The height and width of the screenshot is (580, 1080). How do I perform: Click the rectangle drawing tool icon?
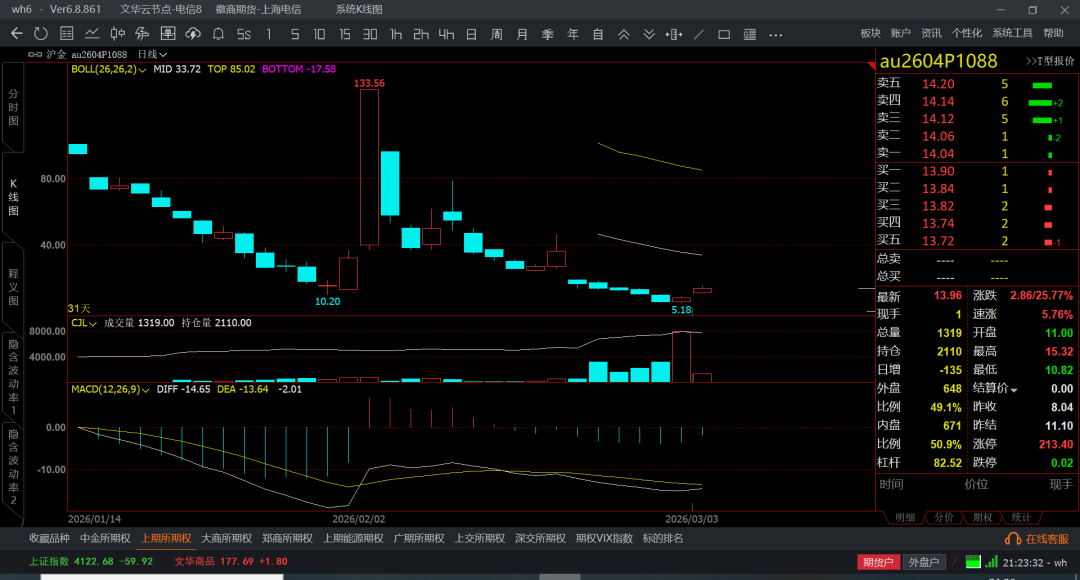click(724, 34)
